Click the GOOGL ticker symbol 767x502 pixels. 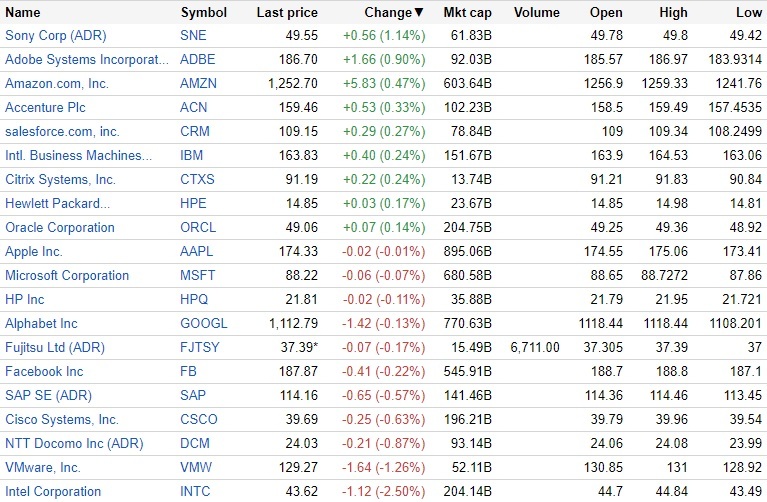click(203, 323)
